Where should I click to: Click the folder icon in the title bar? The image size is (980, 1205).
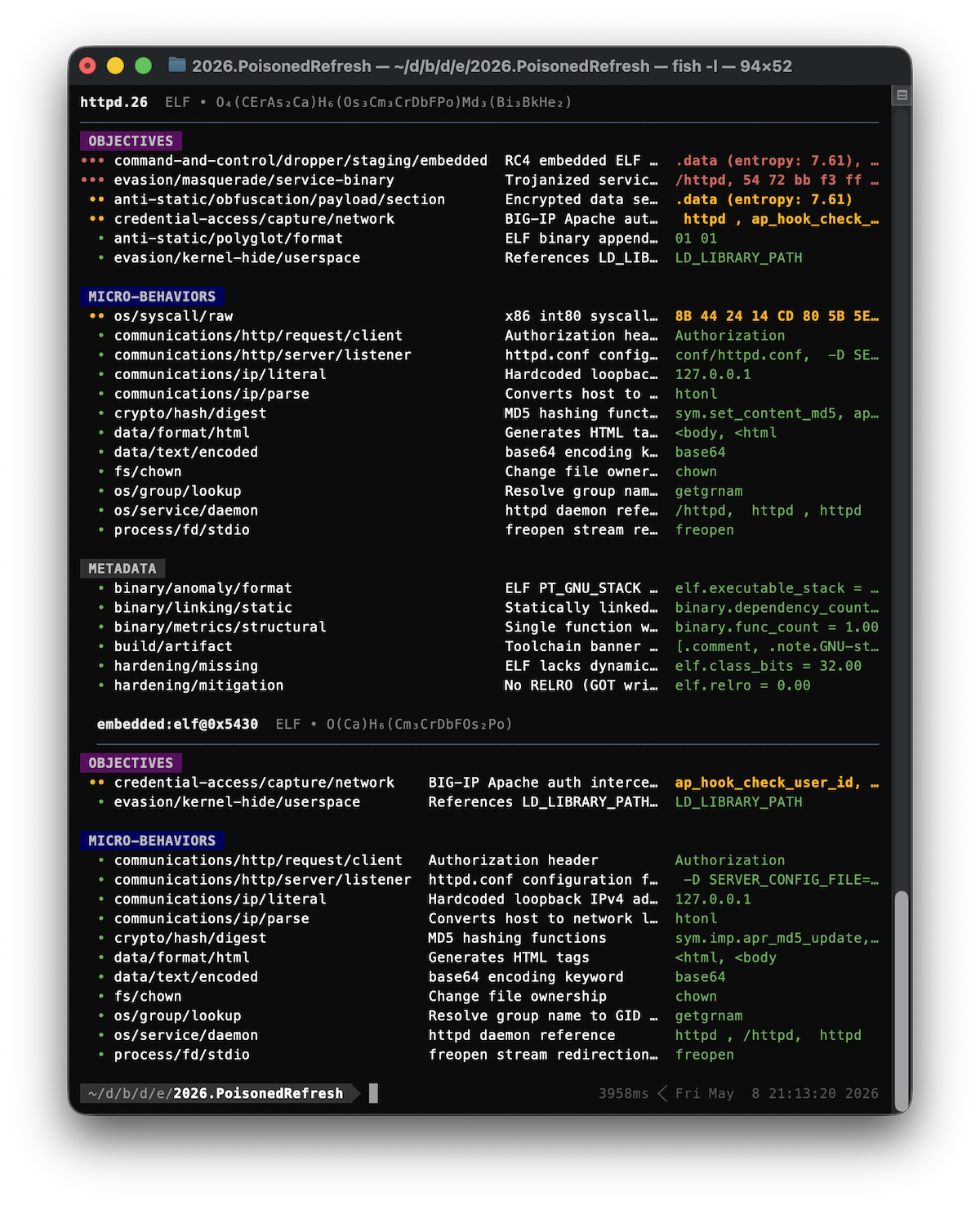click(x=176, y=65)
